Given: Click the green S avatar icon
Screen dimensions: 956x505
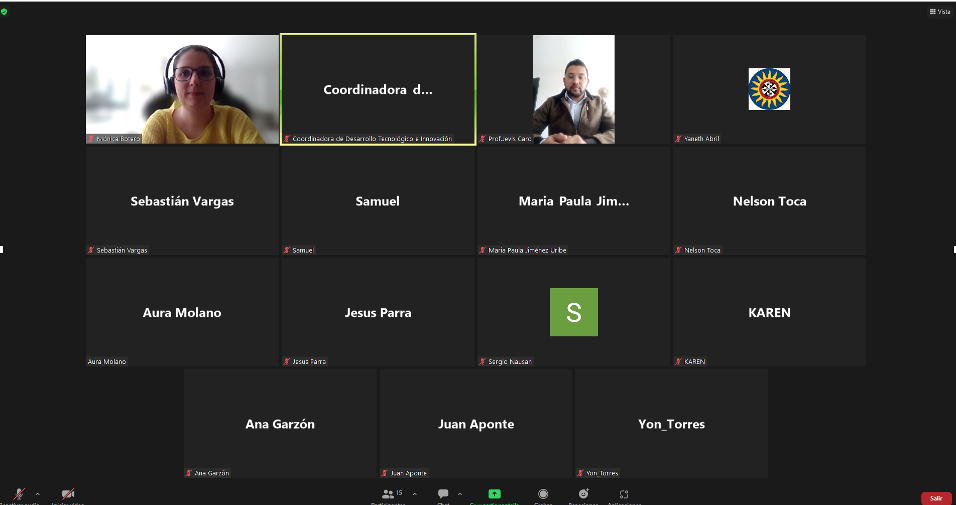Looking at the screenshot, I should coord(574,312).
